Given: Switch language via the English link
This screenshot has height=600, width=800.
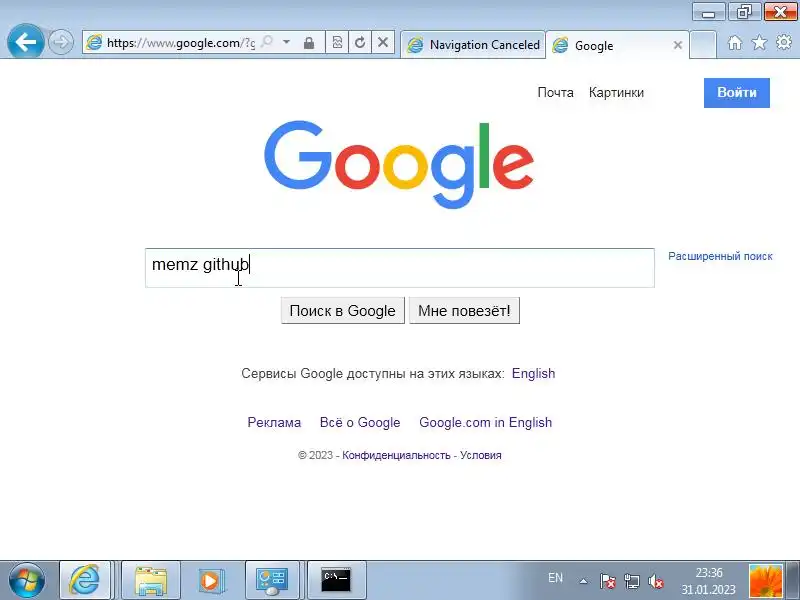Looking at the screenshot, I should pos(533,373).
